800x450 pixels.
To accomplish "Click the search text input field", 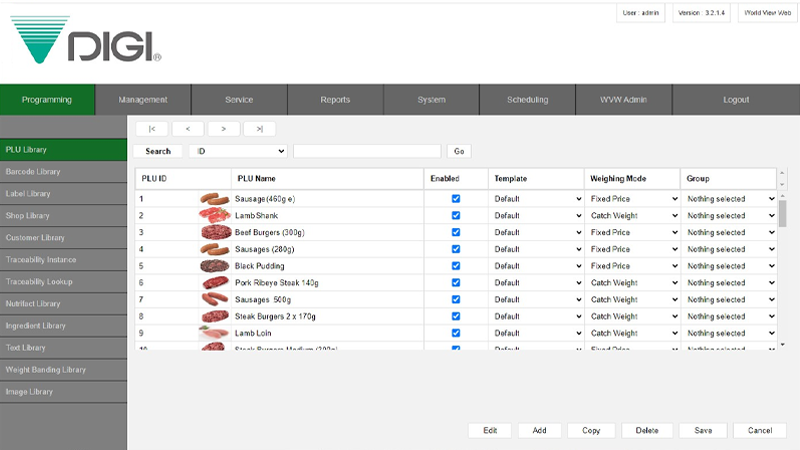I will pos(367,151).
